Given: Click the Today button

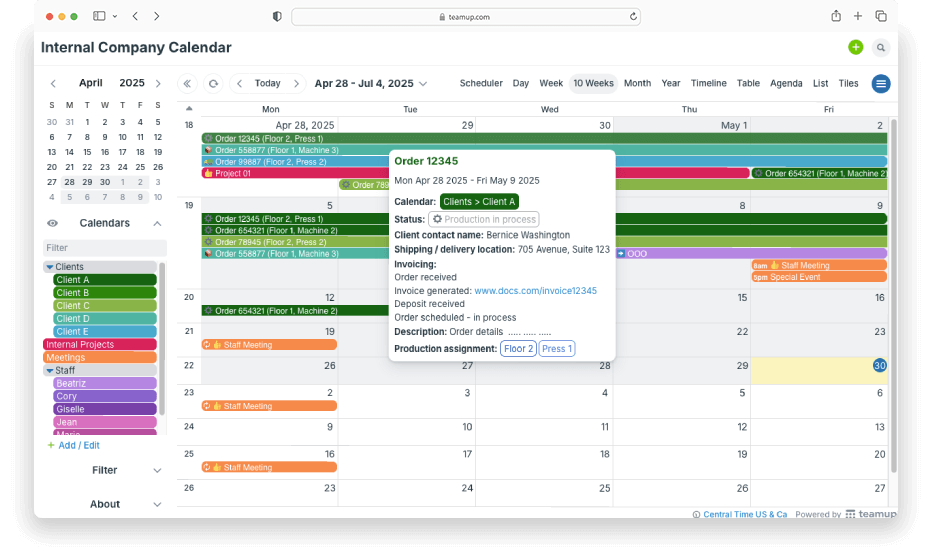Looking at the screenshot, I should click(267, 84).
